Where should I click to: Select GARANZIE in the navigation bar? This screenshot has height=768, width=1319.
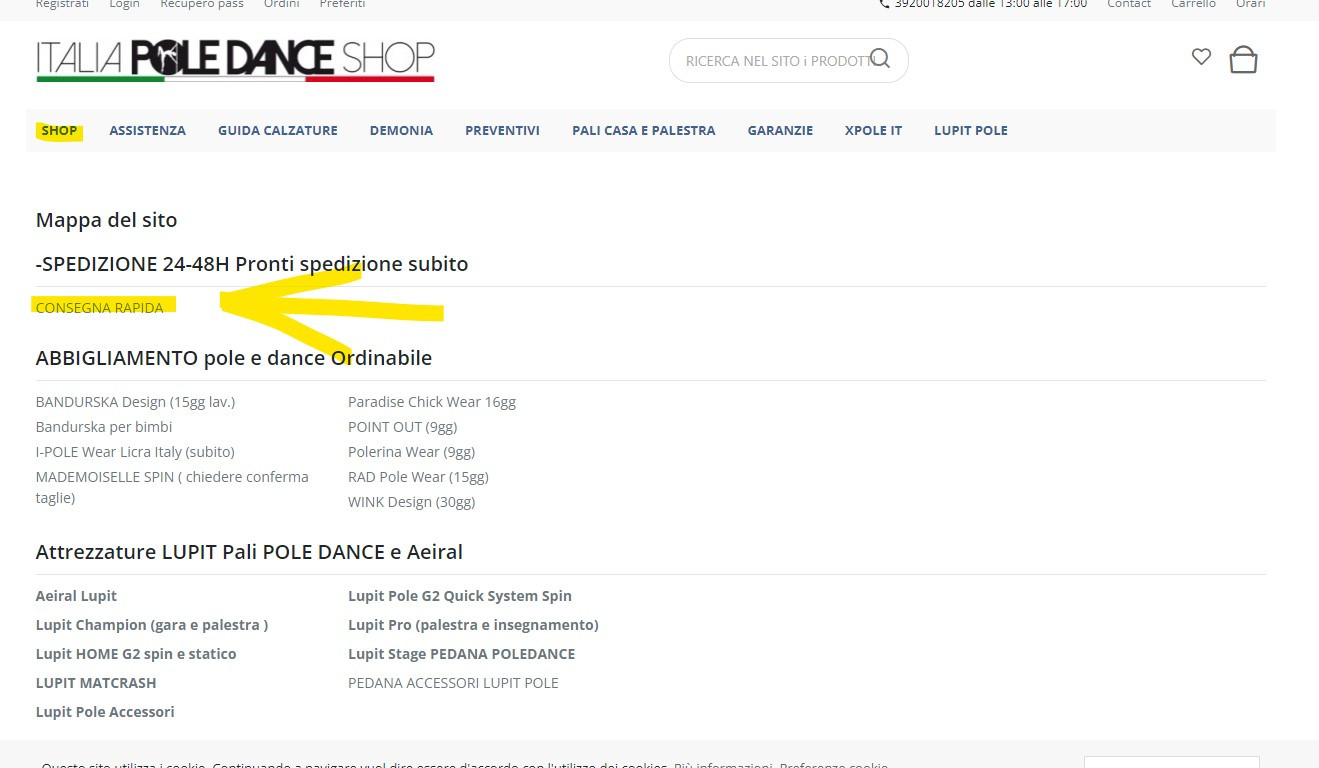(x=780, y=130)
